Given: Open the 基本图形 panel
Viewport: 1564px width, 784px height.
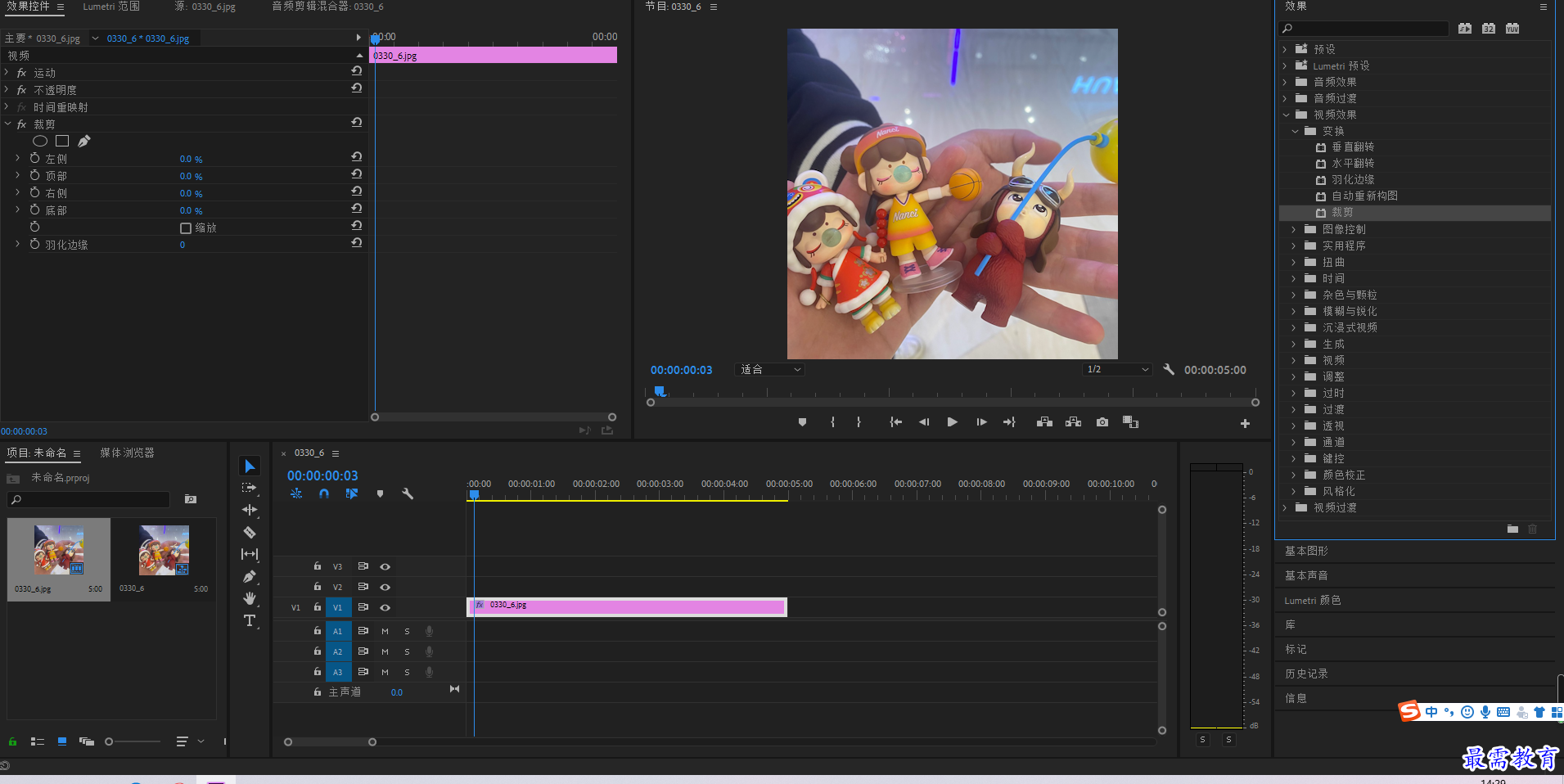Looking at the screenshot, I should tap(1306, 552).
